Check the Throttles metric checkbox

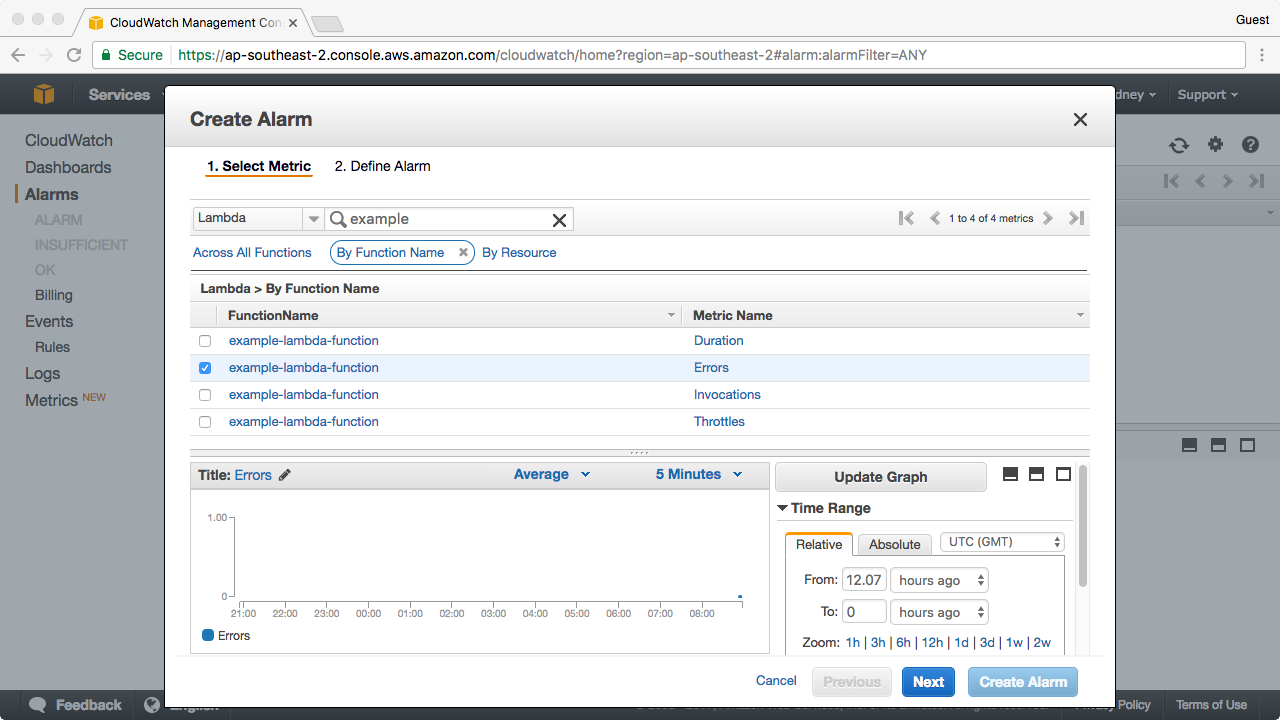(x=205, y=422)
